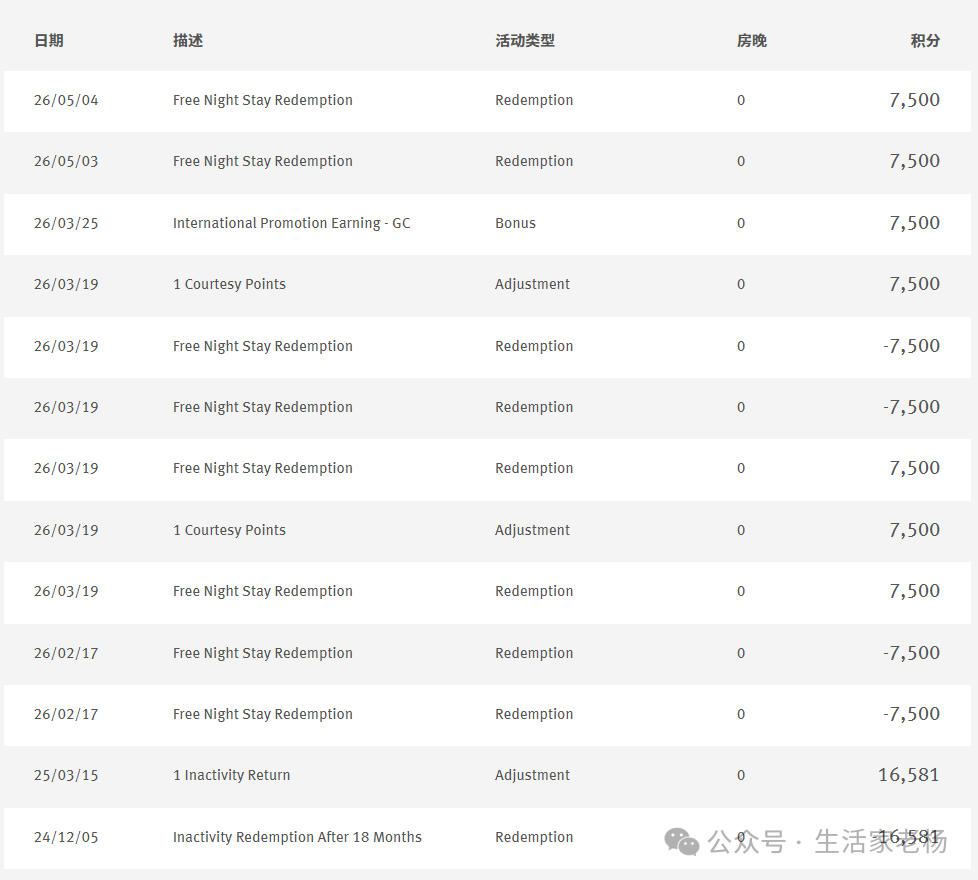The width and height of the screenshot is (978, 880).
Task: Click the room nights 0 in 26/05/04 row
Action: [741, 100]
